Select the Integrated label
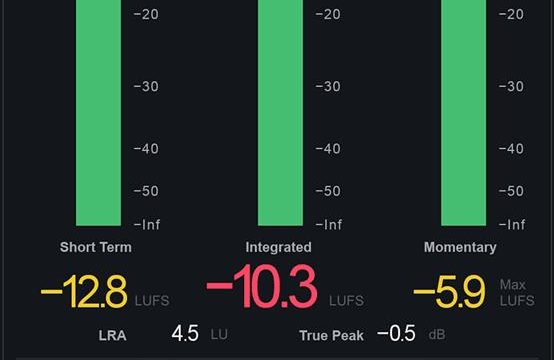The width and height of the screenshot is (554, 360). [x=278, y=247]
